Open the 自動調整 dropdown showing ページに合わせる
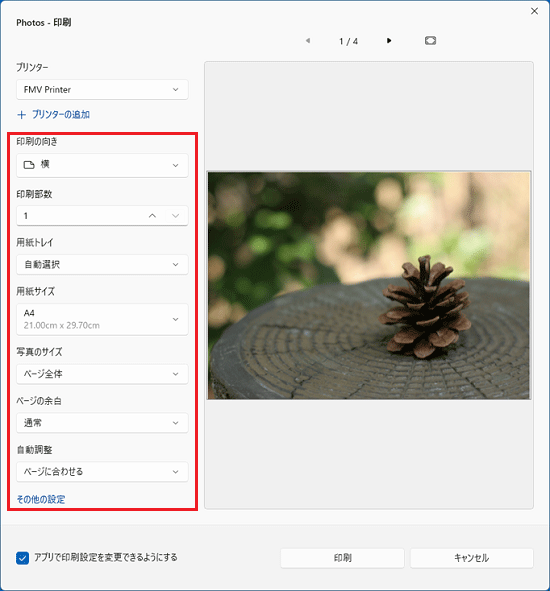This screenshot has width=550, height=591. point(102,472)
